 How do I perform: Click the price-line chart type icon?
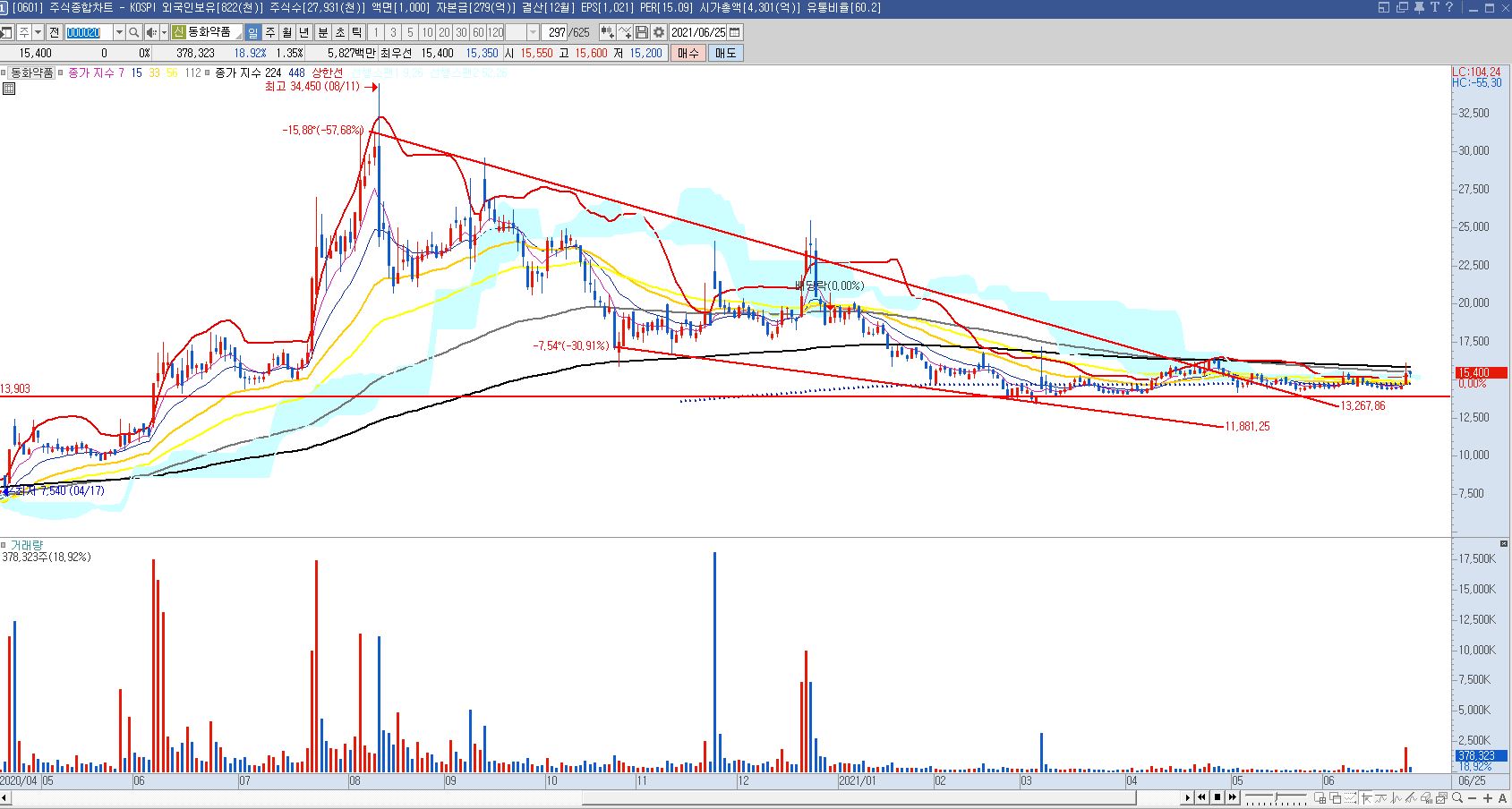(1396, 797)
